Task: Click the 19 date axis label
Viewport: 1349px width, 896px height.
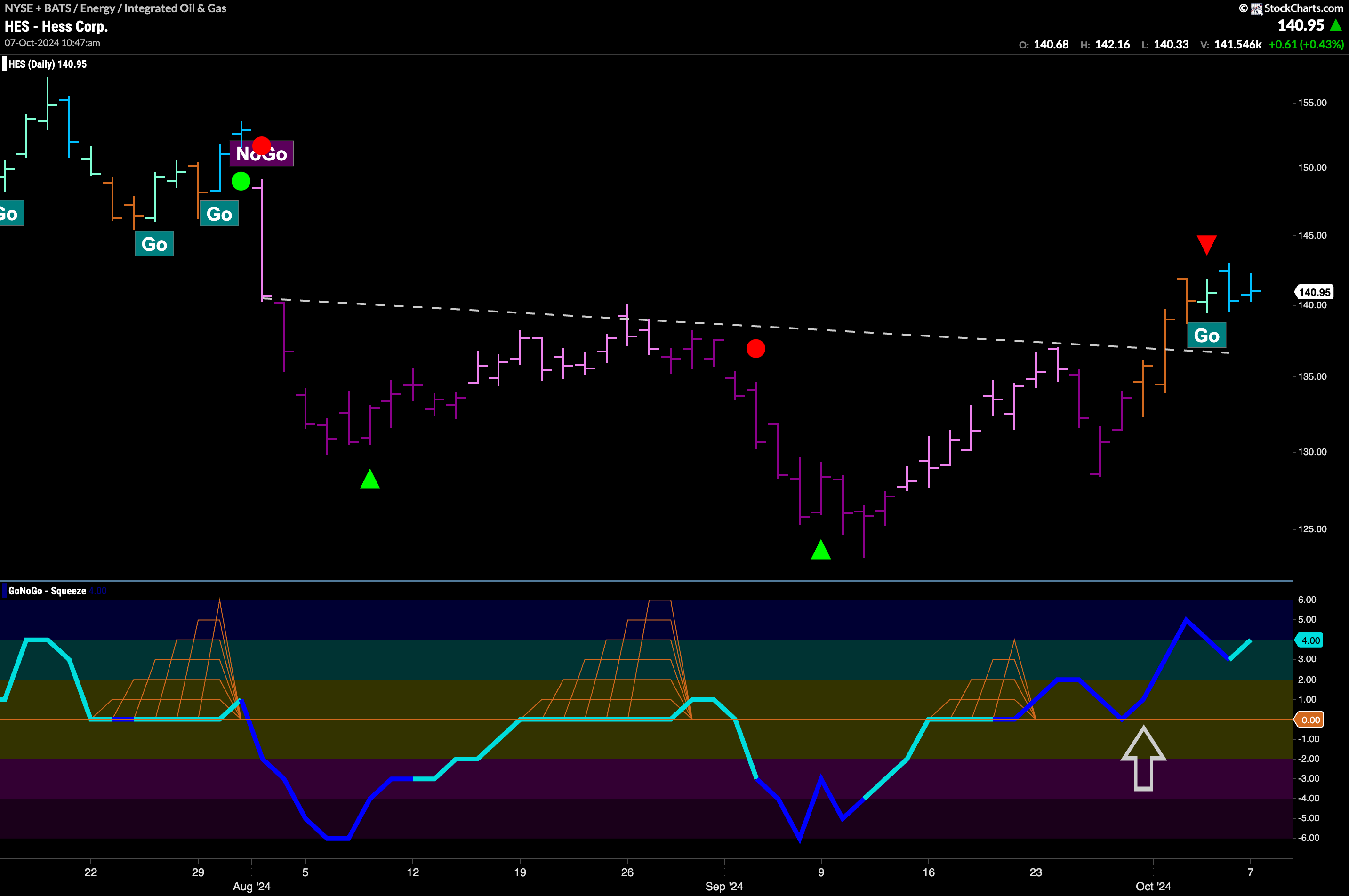Action: (x=520, y=872)
